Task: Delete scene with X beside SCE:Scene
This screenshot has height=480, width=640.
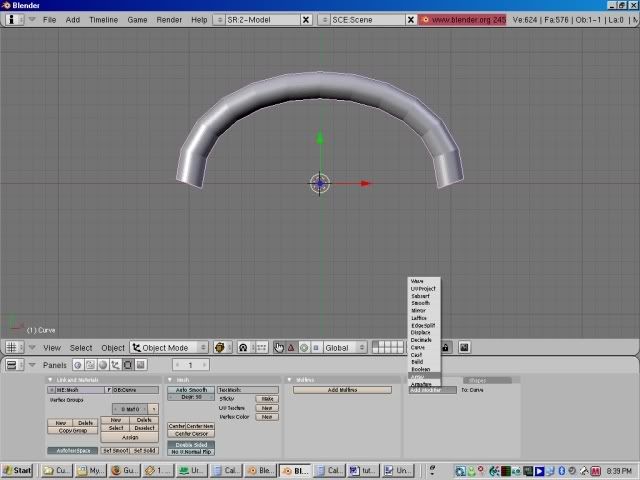Action: [x=411, y=20]
